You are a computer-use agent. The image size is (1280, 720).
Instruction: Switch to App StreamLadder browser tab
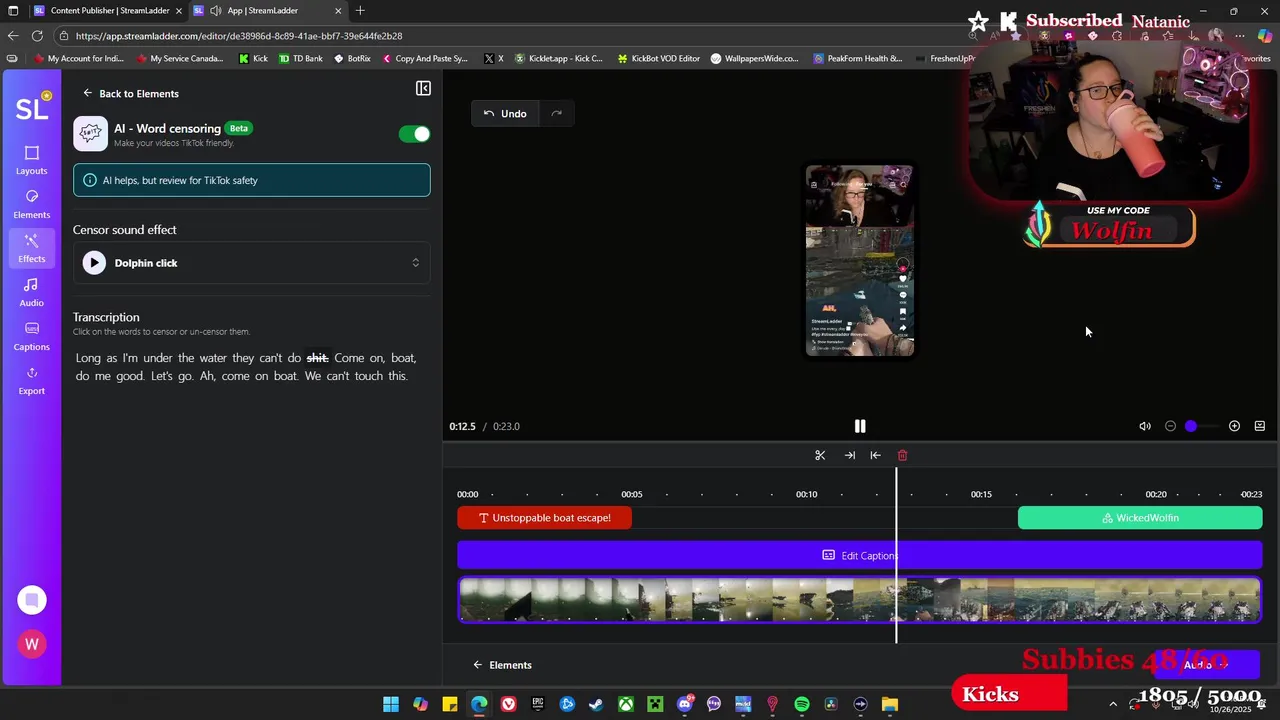pyautogui.click(x=267, y=11)
